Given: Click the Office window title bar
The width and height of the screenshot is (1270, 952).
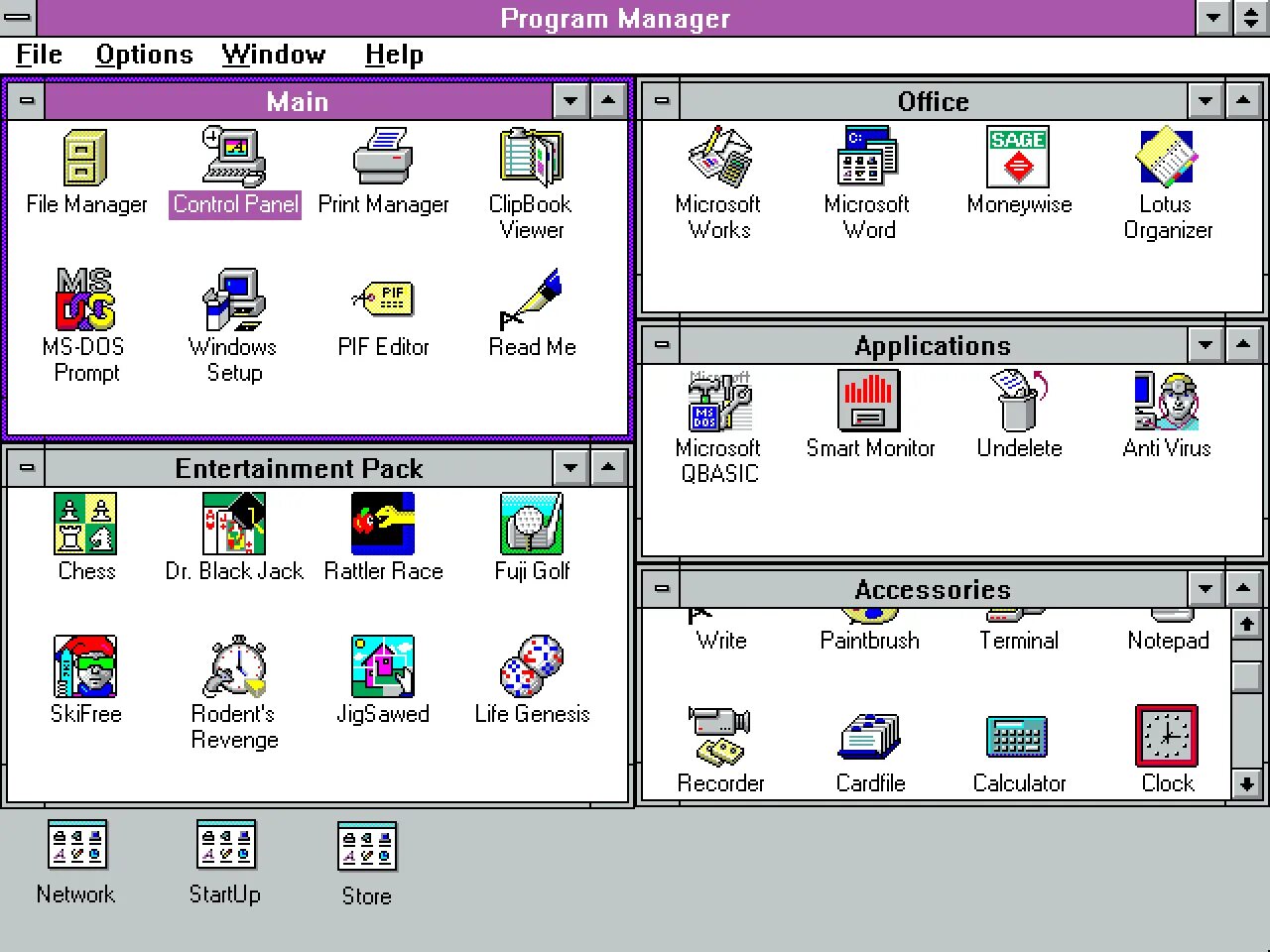Looking at the screenshot, I should point(933,100).
